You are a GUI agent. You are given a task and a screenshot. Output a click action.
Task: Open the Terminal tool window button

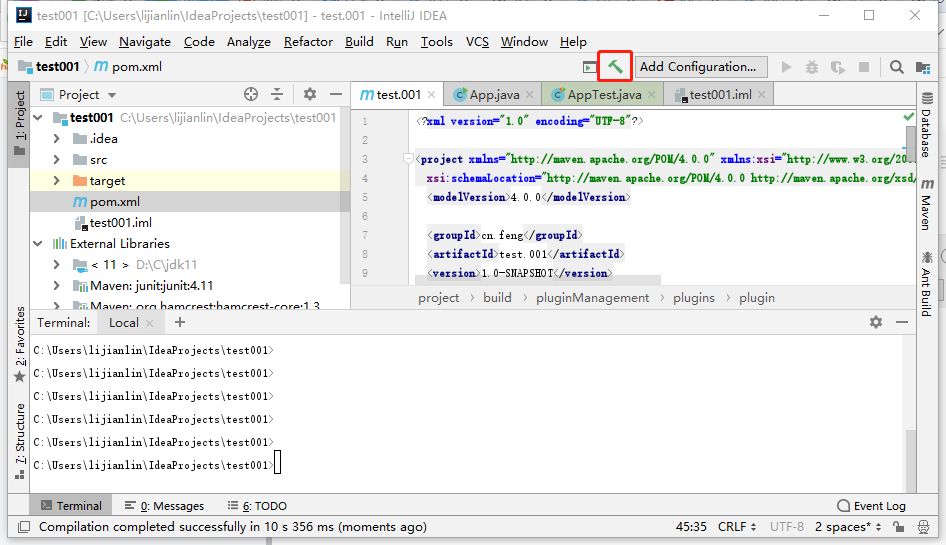pos(71,506)
